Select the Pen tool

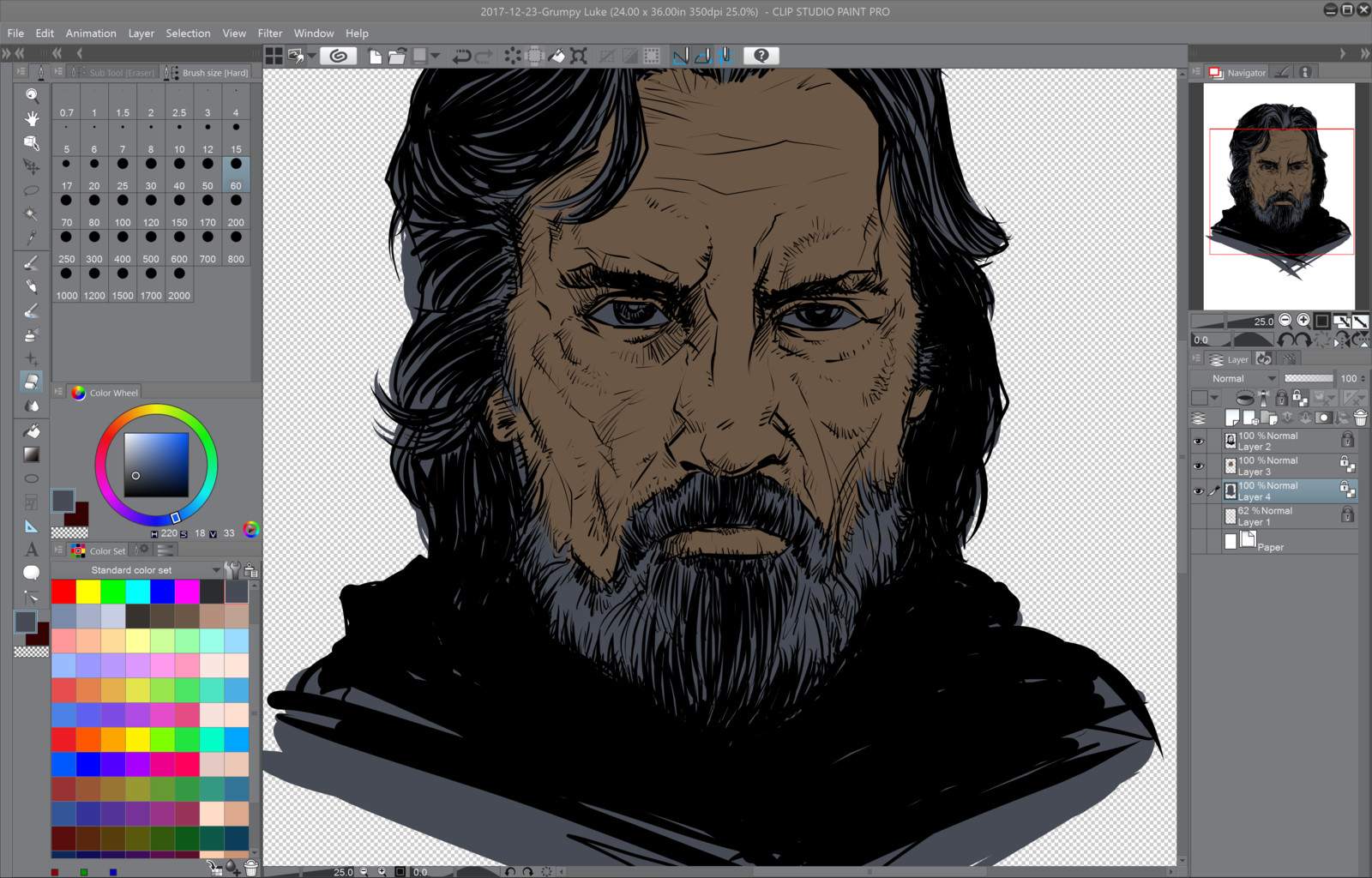pos(32,263)
